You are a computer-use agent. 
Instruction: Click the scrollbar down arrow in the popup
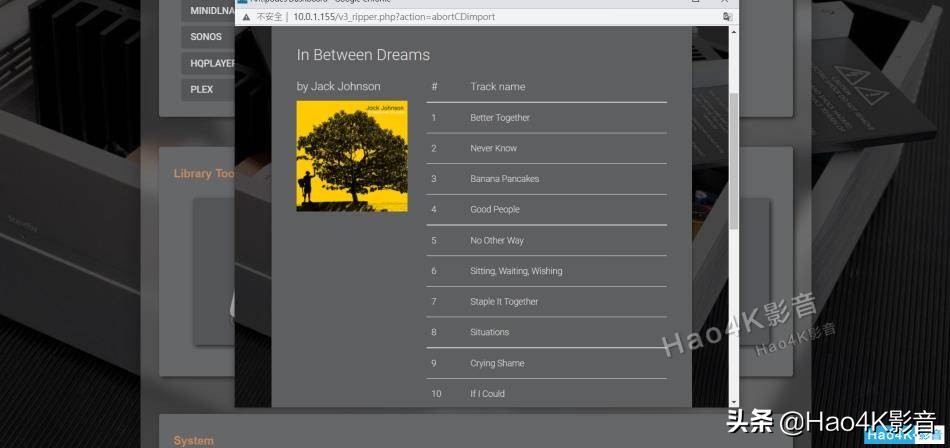[734, 402]
